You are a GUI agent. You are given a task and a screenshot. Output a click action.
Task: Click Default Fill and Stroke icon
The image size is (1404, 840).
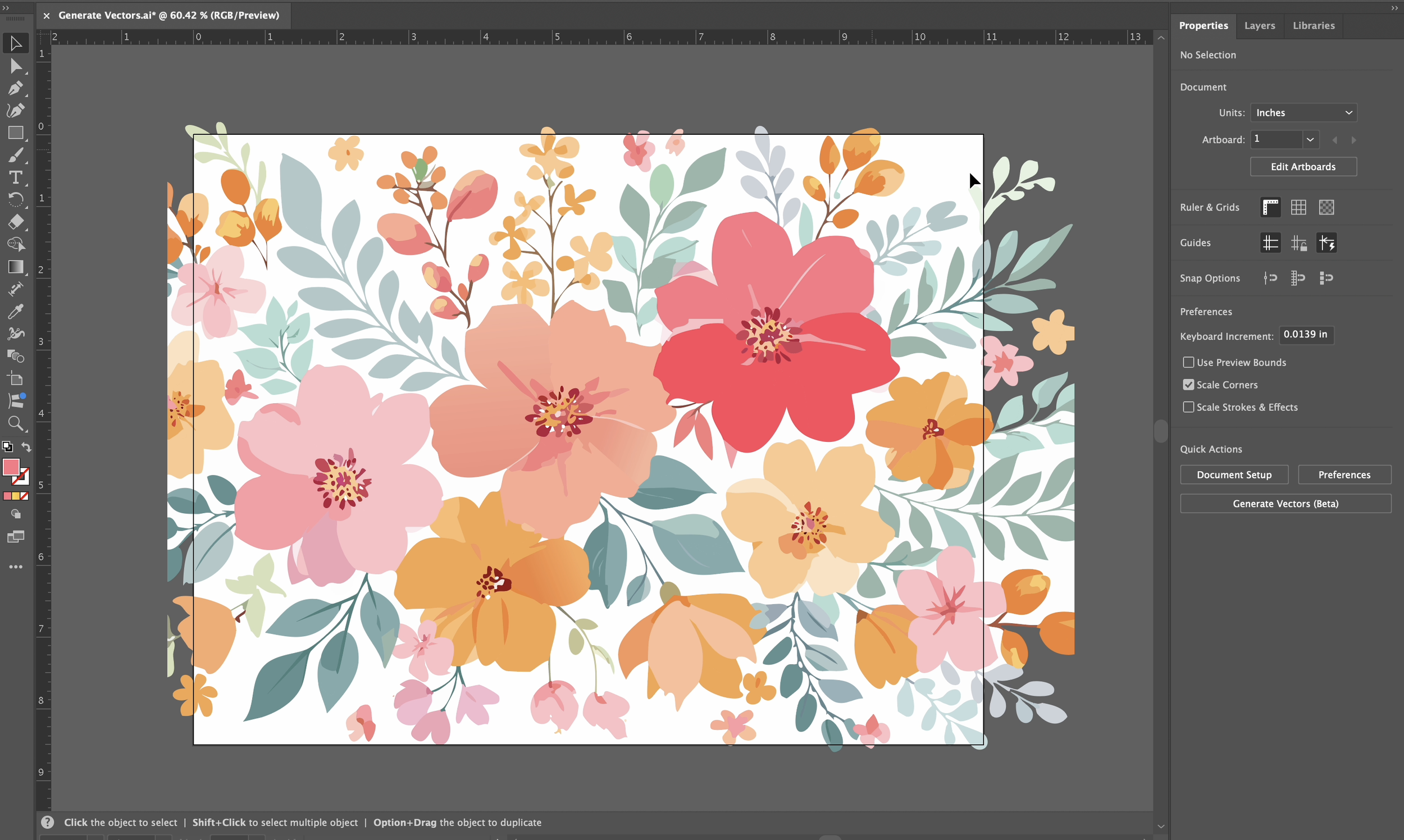tap(7, 446)
